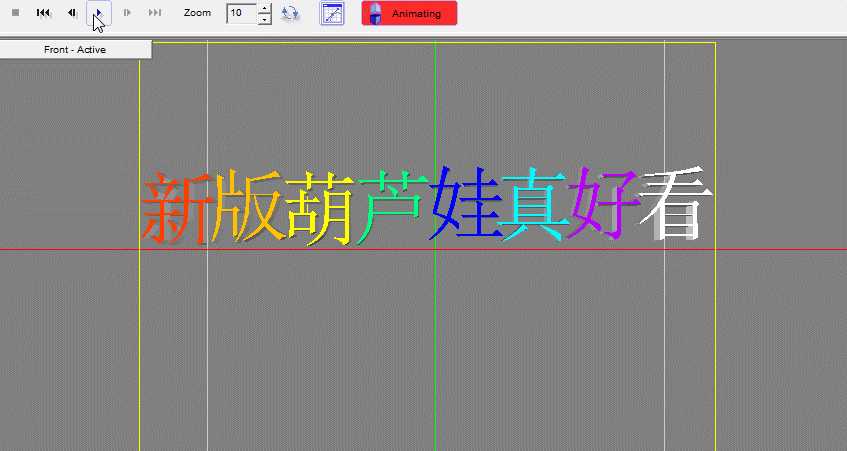
Task: Toggle loop animation icon
Action: click(290, 13)
